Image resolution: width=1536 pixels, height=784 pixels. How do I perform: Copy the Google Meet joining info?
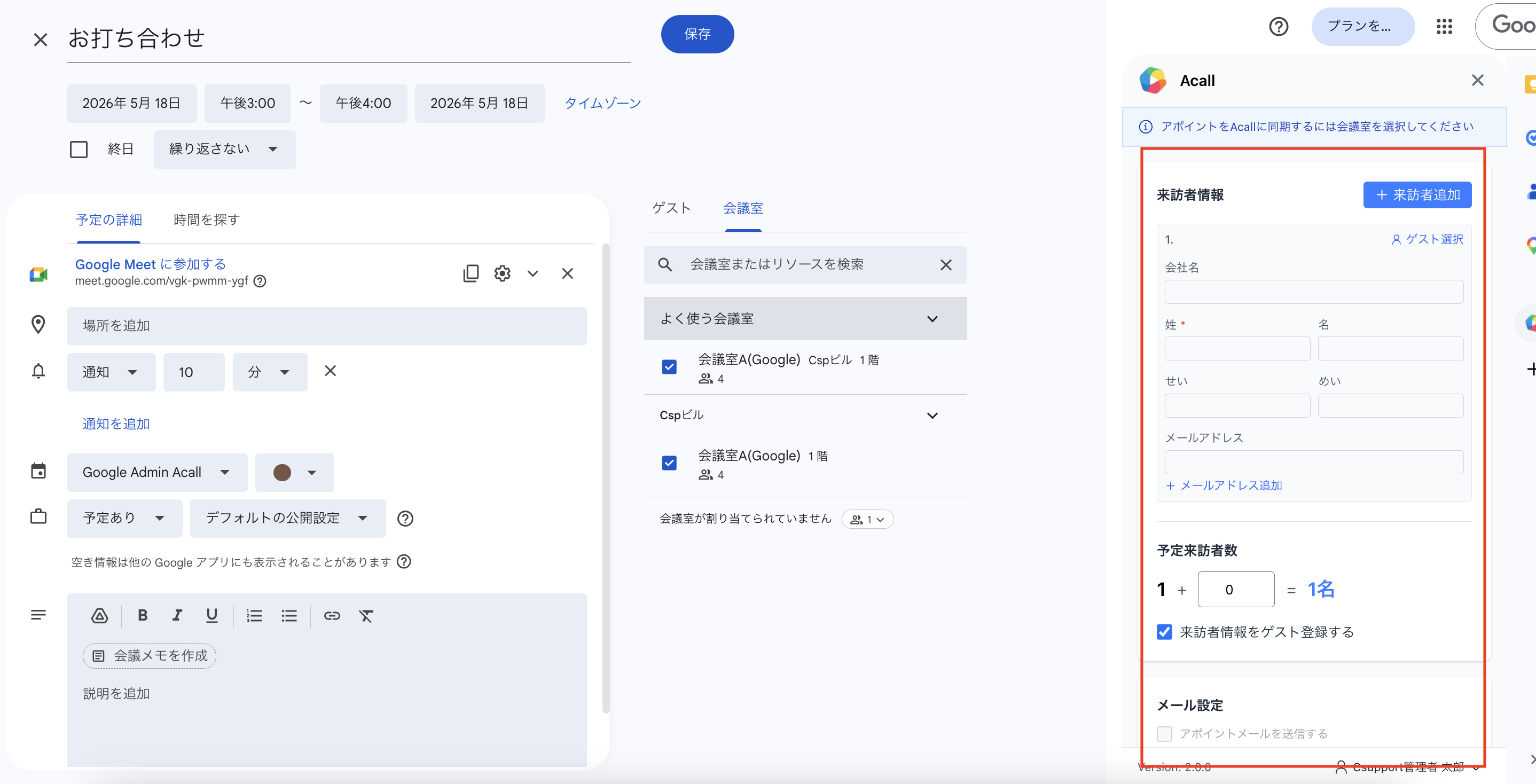point(471,273)
